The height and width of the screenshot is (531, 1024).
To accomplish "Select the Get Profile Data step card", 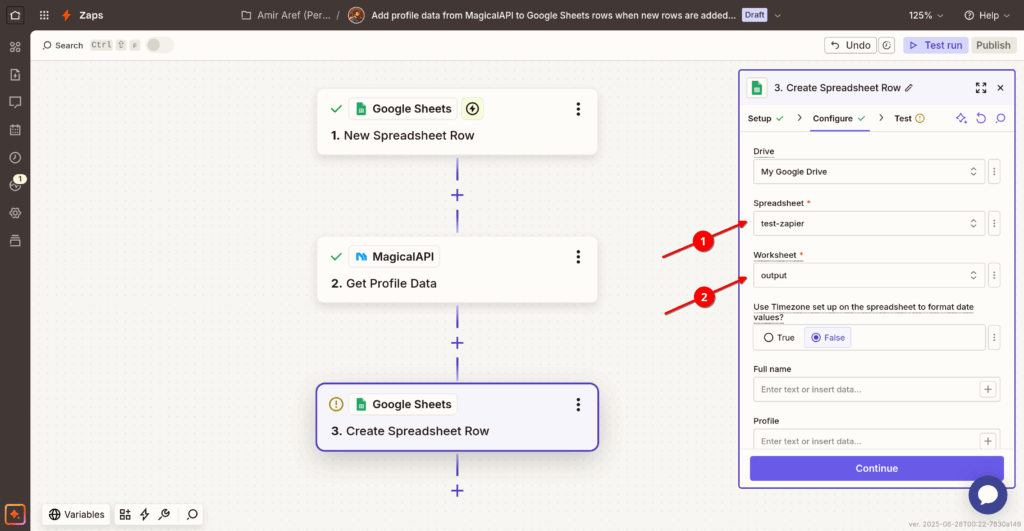I will 457,270.
